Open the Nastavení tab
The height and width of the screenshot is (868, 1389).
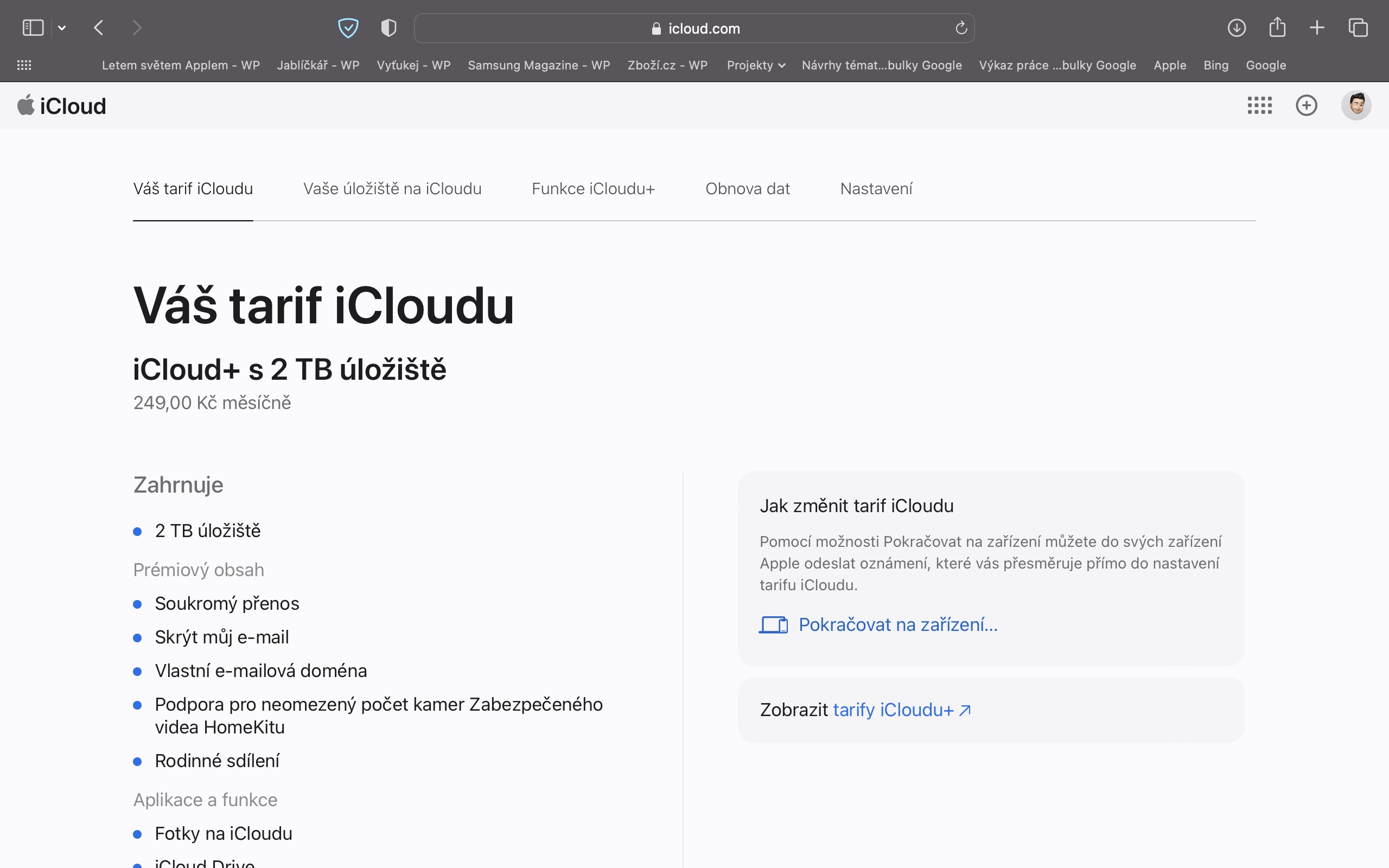click(876, 189)
